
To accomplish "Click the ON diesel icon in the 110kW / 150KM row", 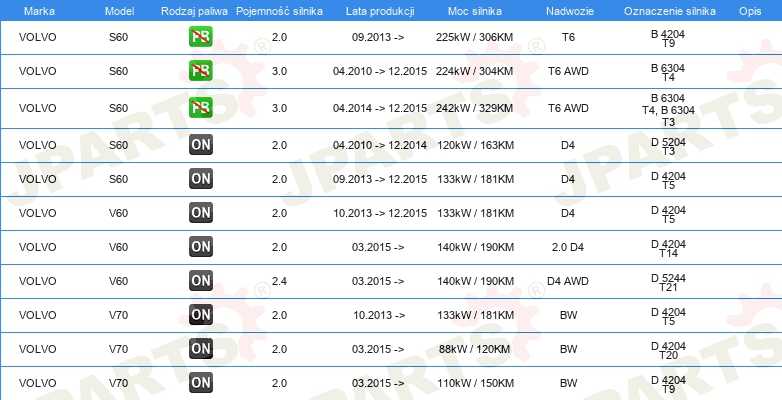I will tap(200, 383).
